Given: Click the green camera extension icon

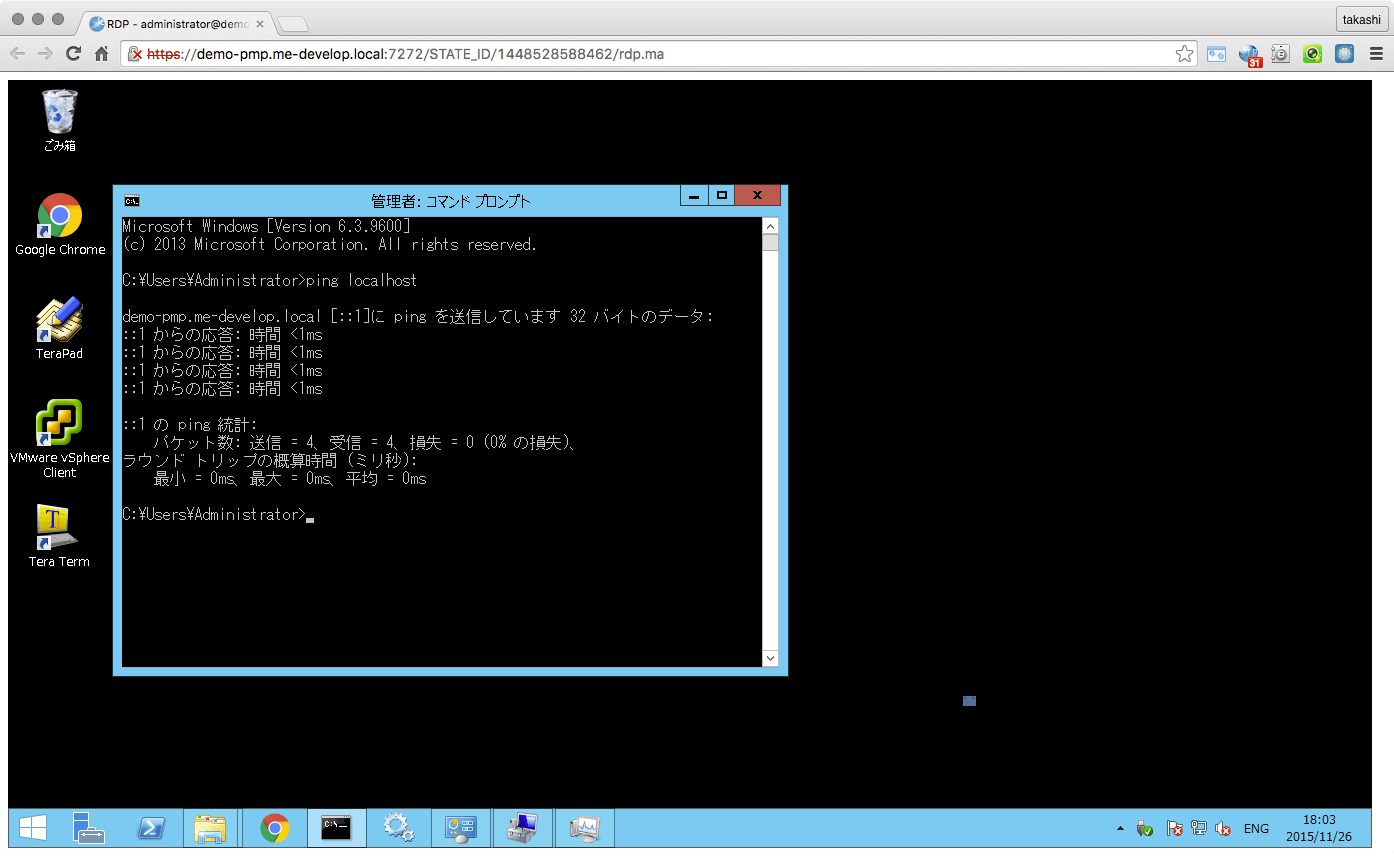Looking at the screenshot, I should pyautogui.click(x=1313, y=54).
